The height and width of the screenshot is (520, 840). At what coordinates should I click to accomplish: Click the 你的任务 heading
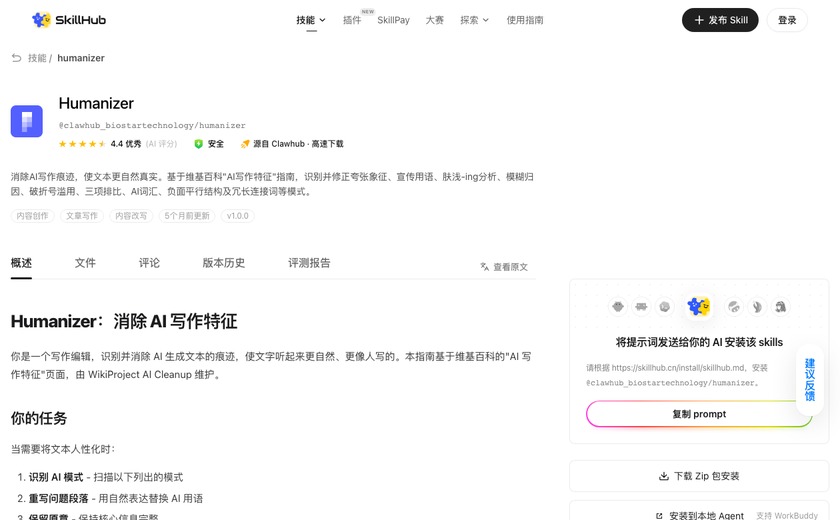[39, 418]
